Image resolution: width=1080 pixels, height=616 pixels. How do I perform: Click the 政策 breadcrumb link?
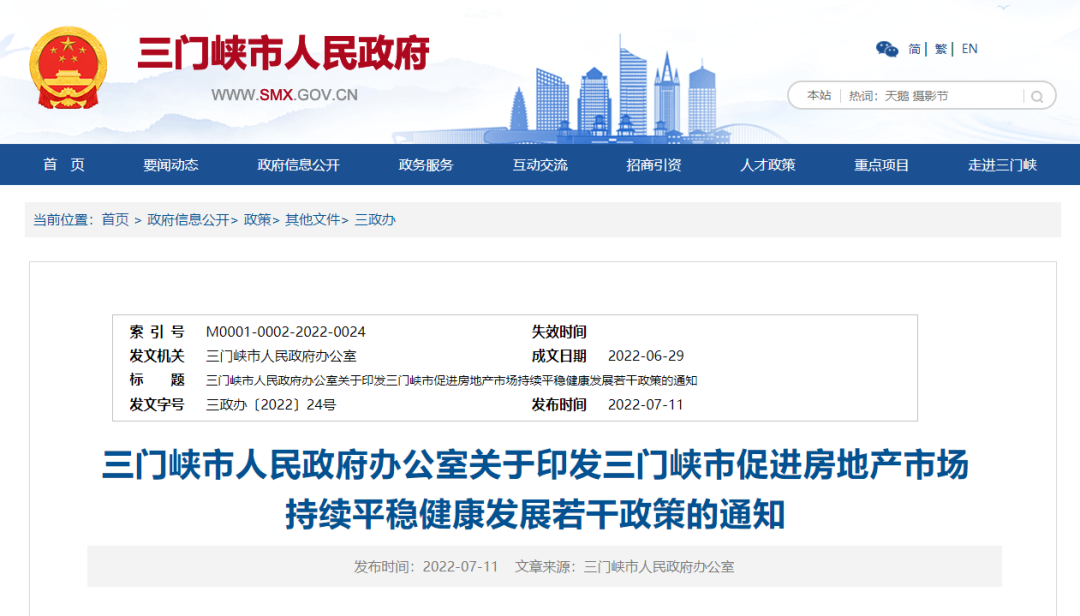click(257, 220)
